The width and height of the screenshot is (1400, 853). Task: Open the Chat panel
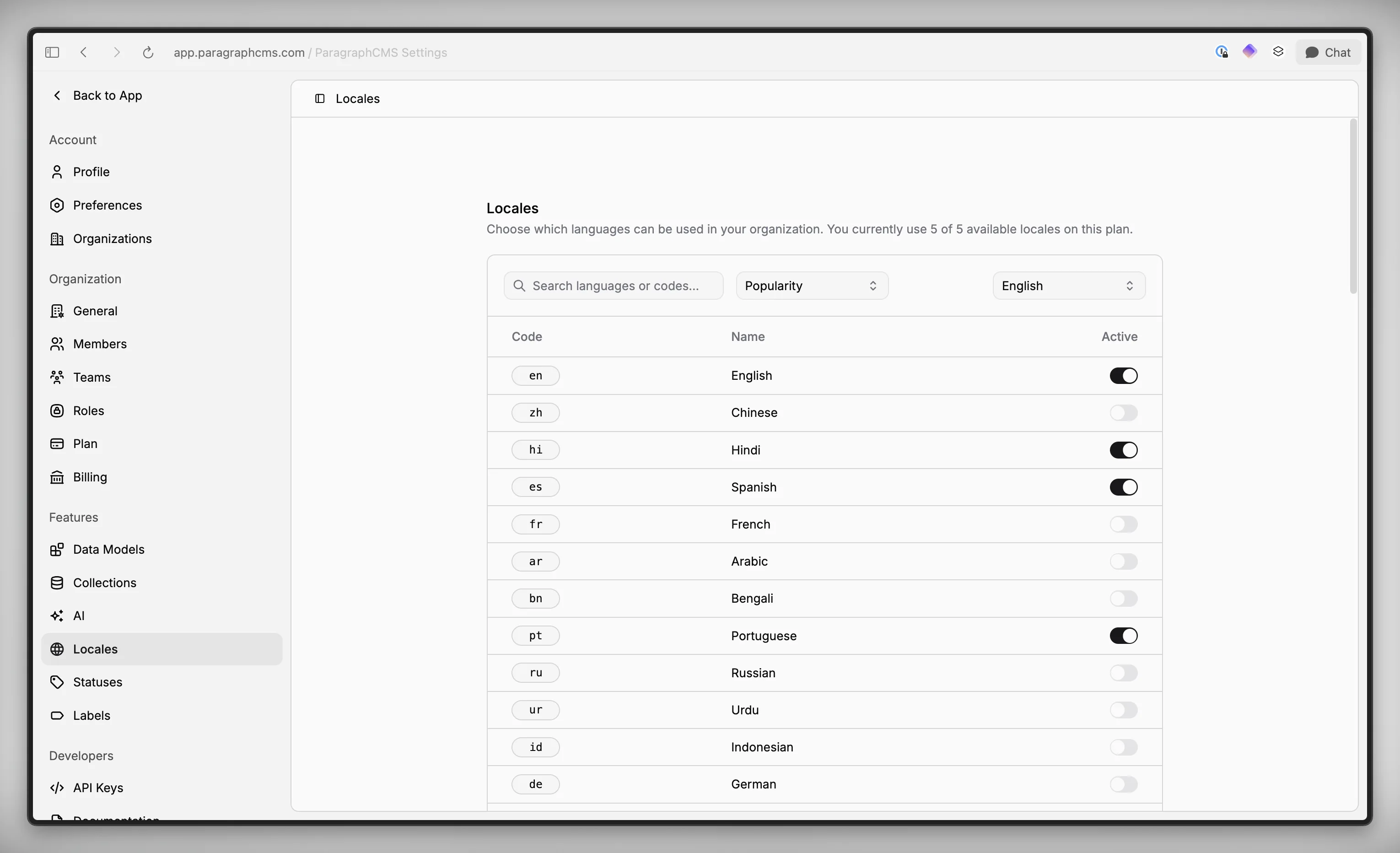tap(1328, 52)
